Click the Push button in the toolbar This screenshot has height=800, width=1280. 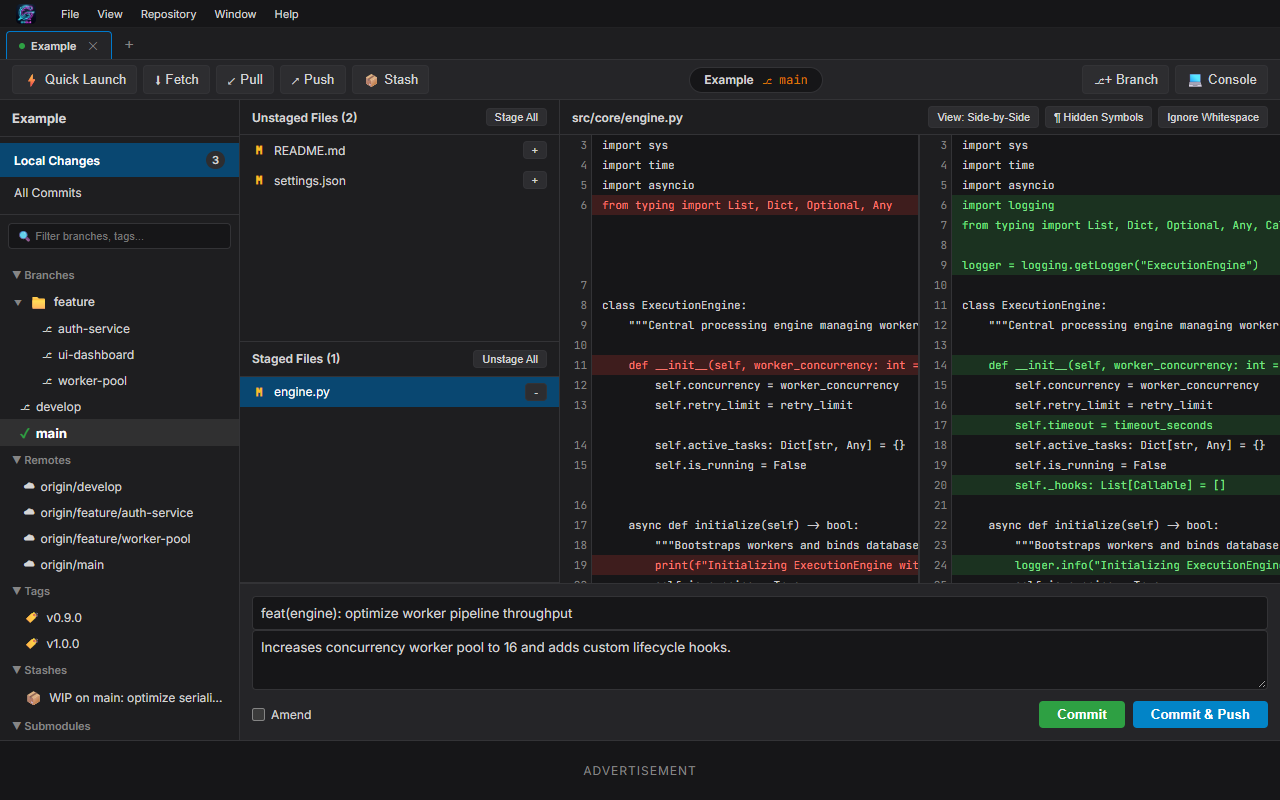tap(313, 80)
